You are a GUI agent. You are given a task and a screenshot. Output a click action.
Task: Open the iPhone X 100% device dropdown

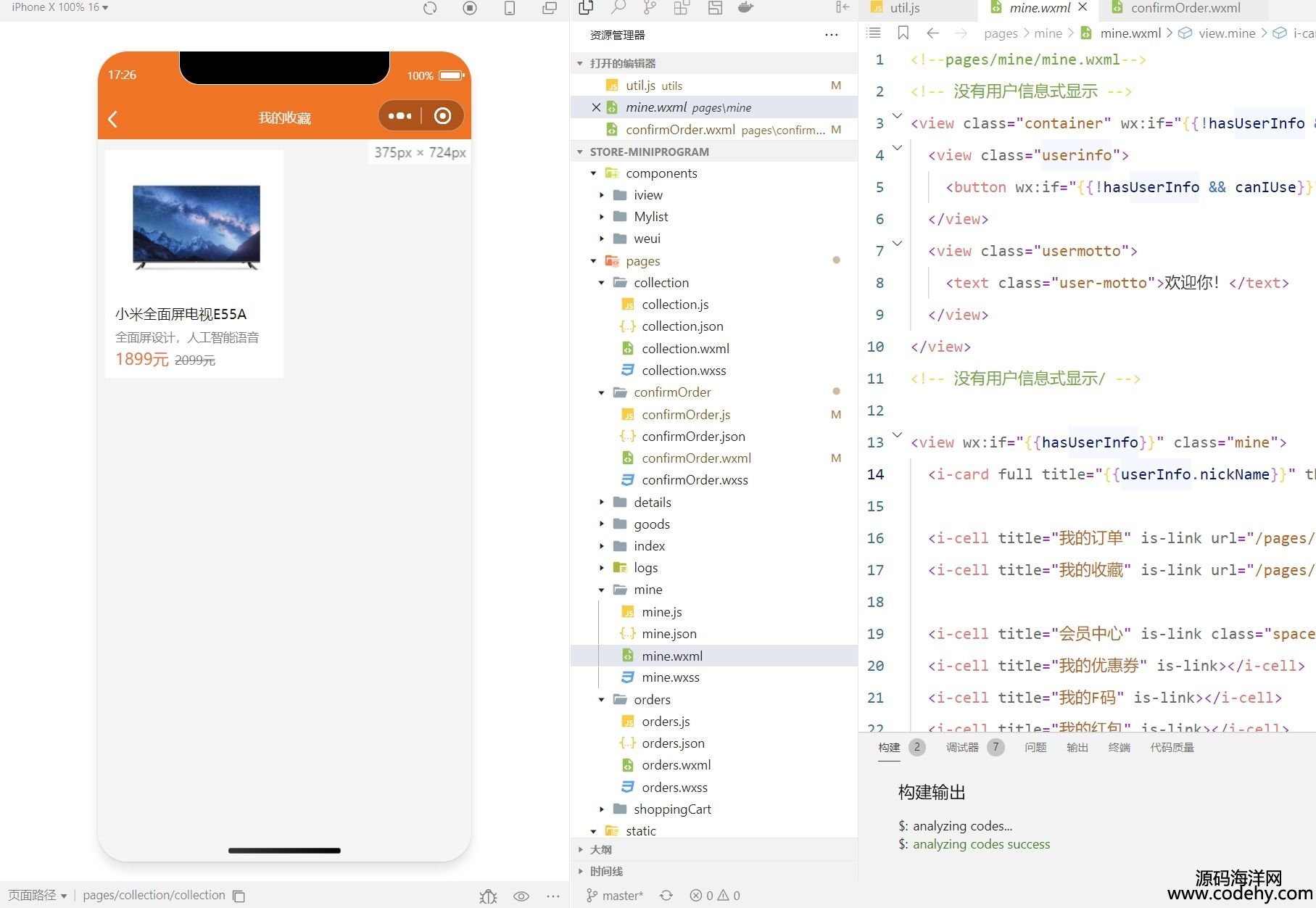[x=59, y=7]
